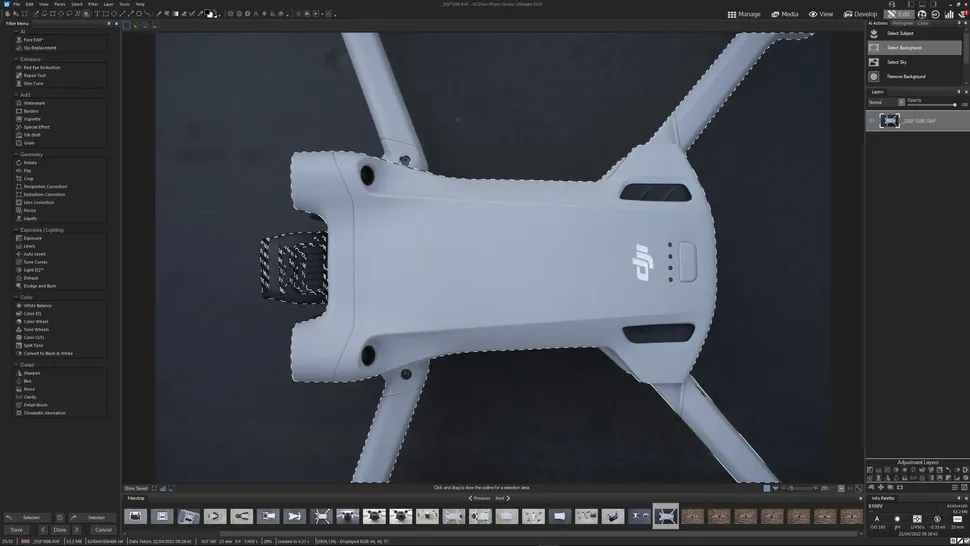
Task: Choose the Red Eye Reduction tool
Action: pyautogui.click(x=42, y=67)
